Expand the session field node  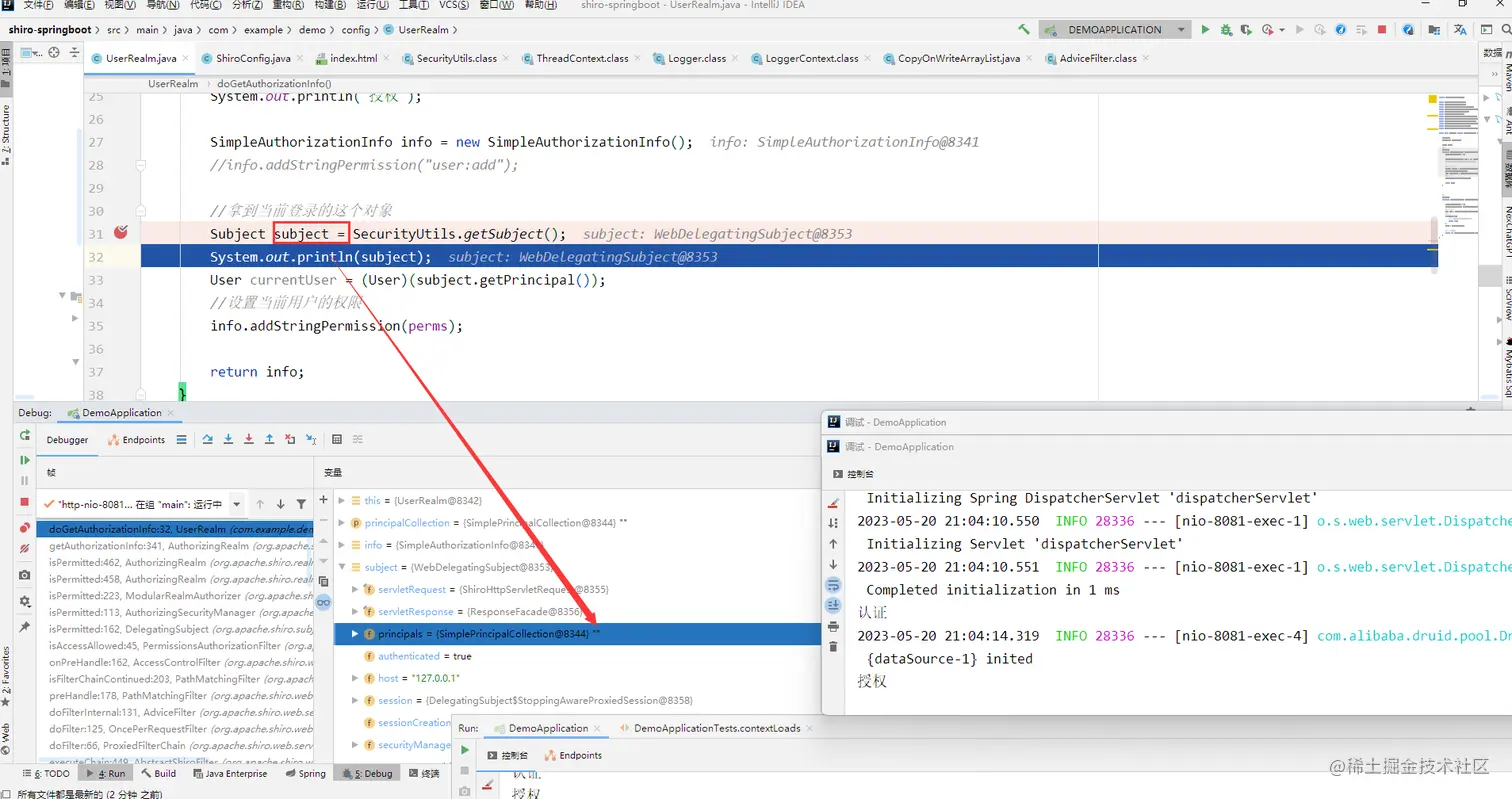[355, 700]
